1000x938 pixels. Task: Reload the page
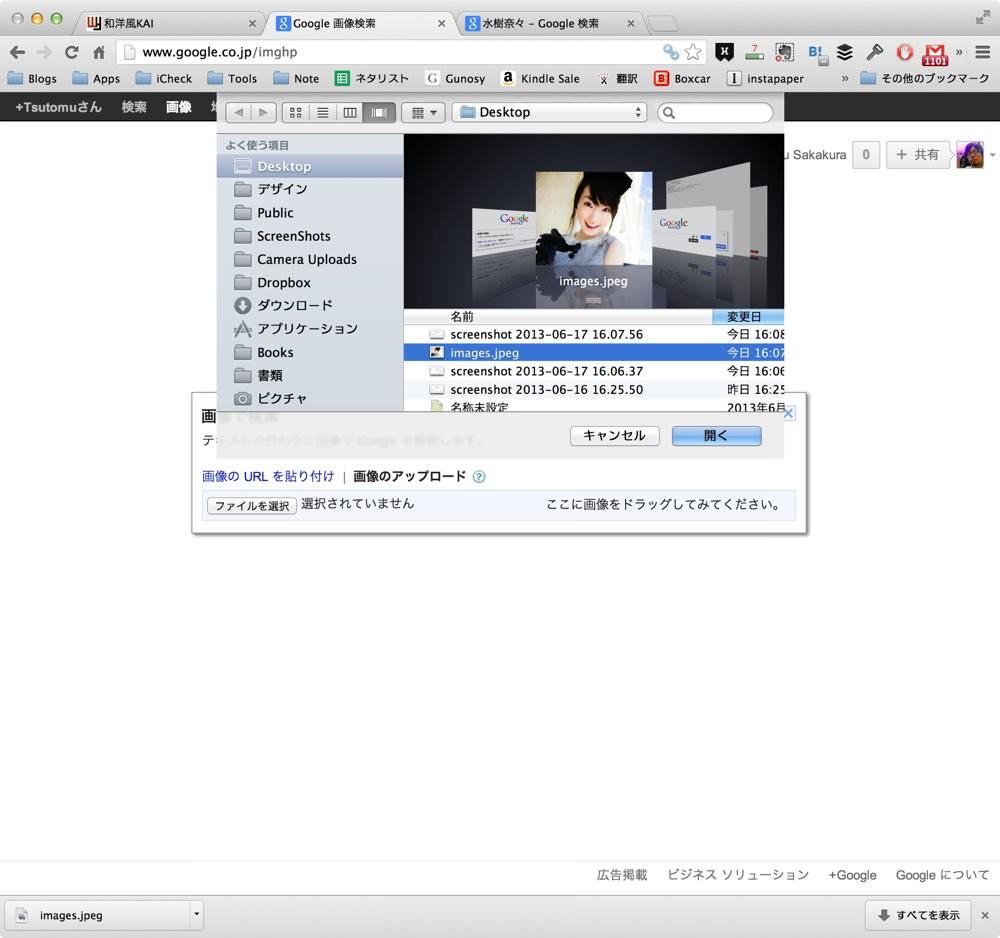(x=71, y=52)
